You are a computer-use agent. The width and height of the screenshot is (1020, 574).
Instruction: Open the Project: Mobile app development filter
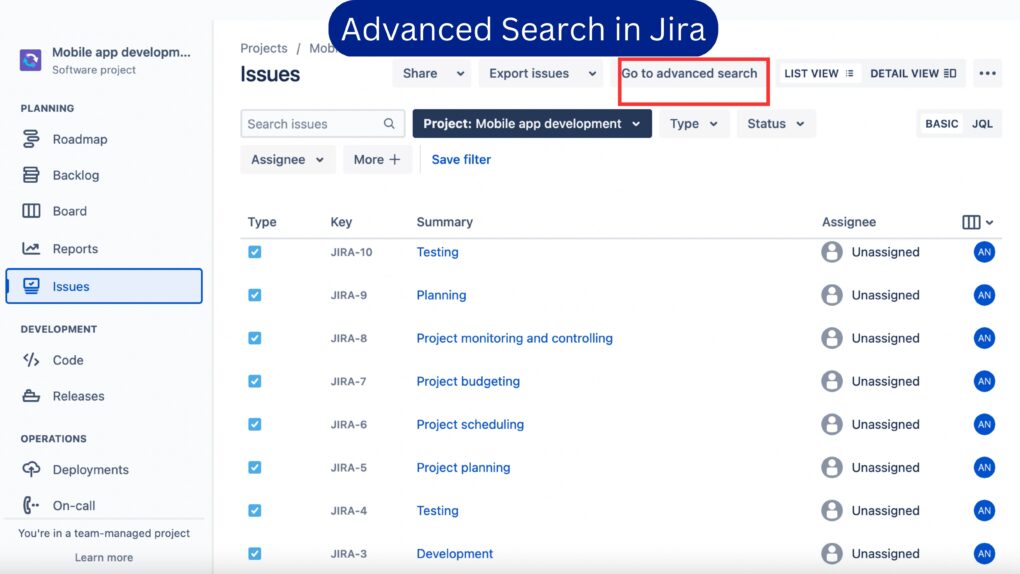pos(532,124)
